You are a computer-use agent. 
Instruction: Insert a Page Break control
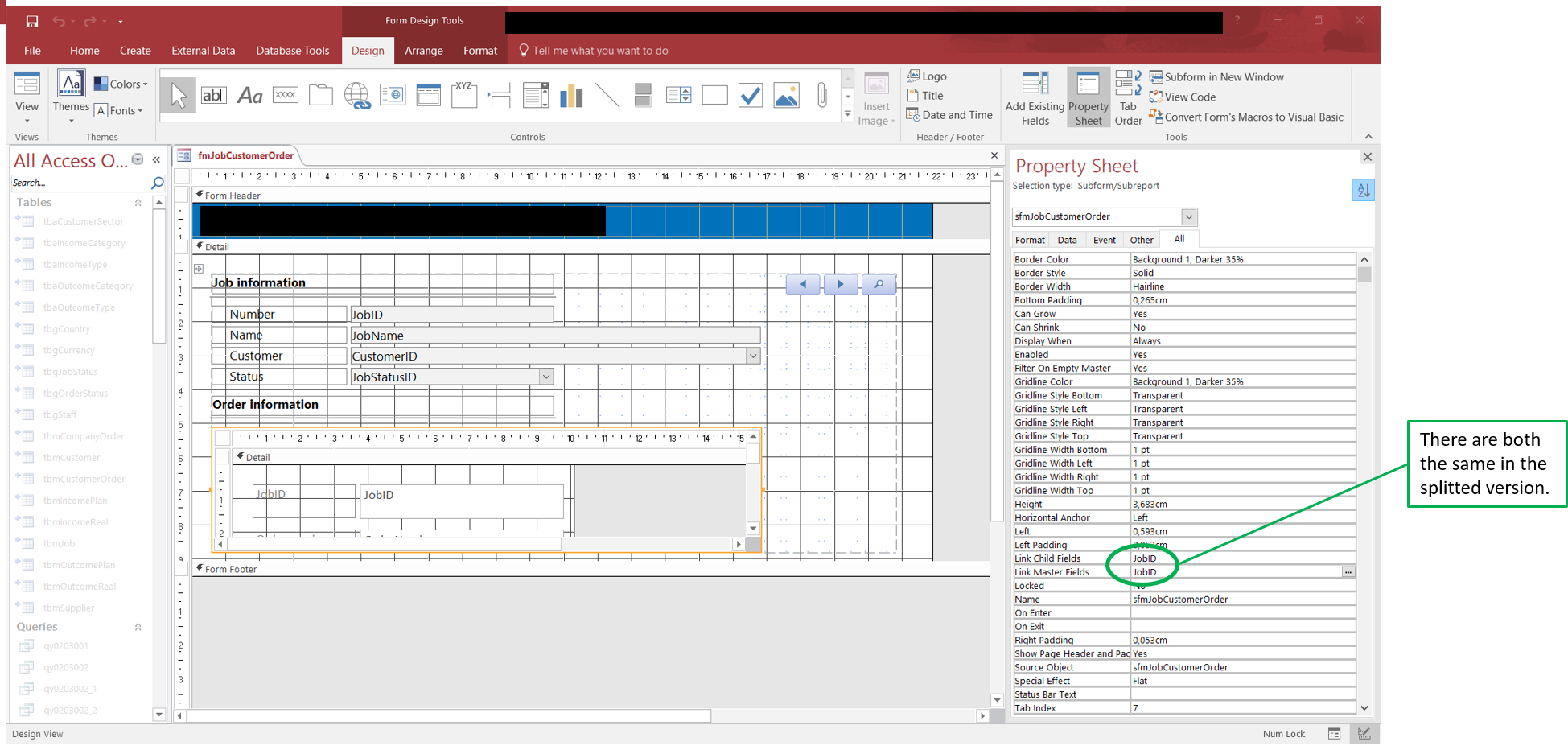click(500, 96)
